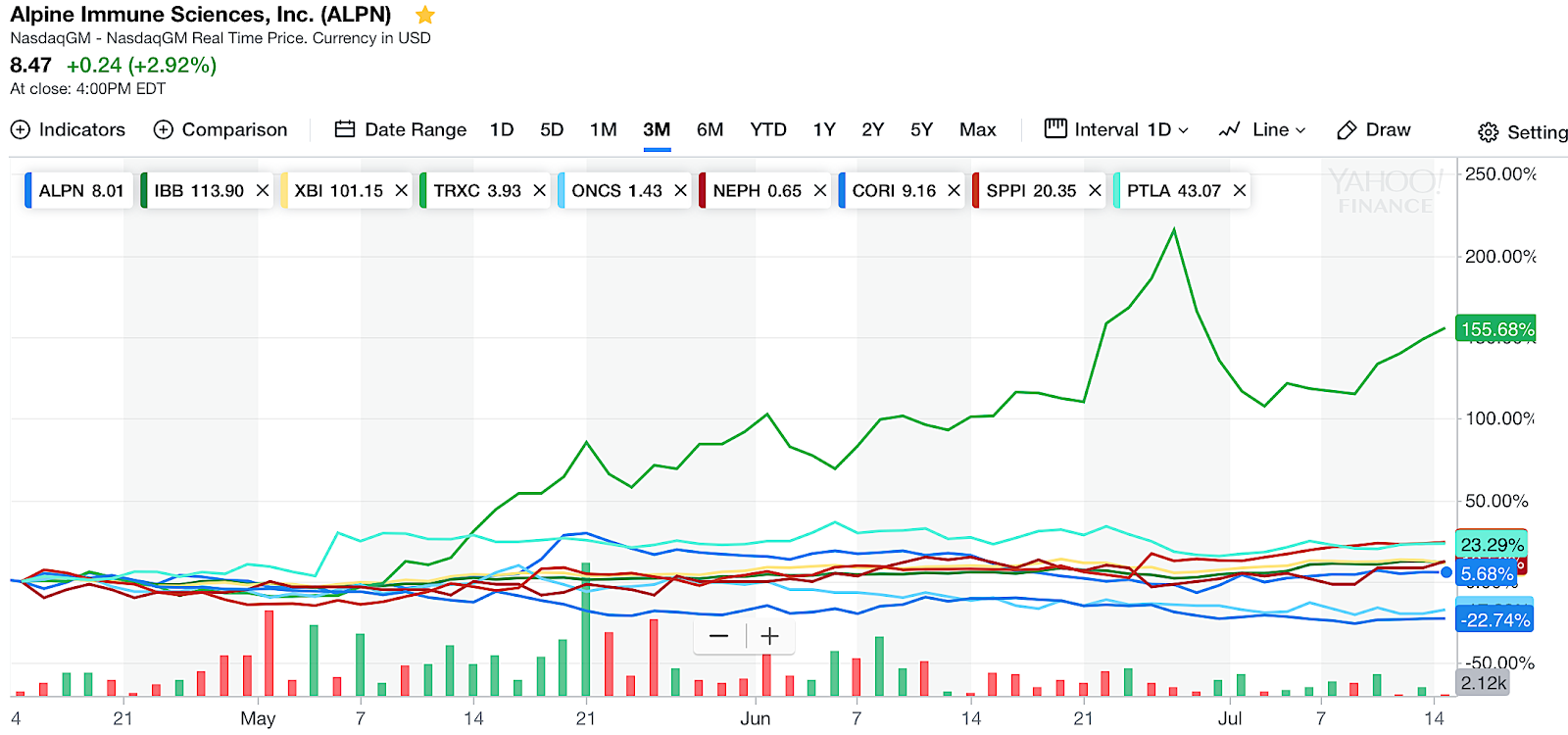Activate the Draw pencil tool

click(1374, 129)
